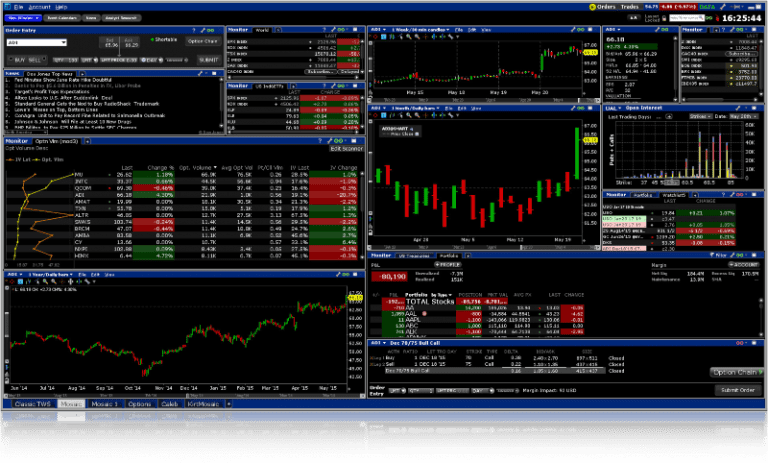This screenshot has width=768, height=463.
Task: Click the wrench in the Open Interest panel
Action: pos(738,108)
